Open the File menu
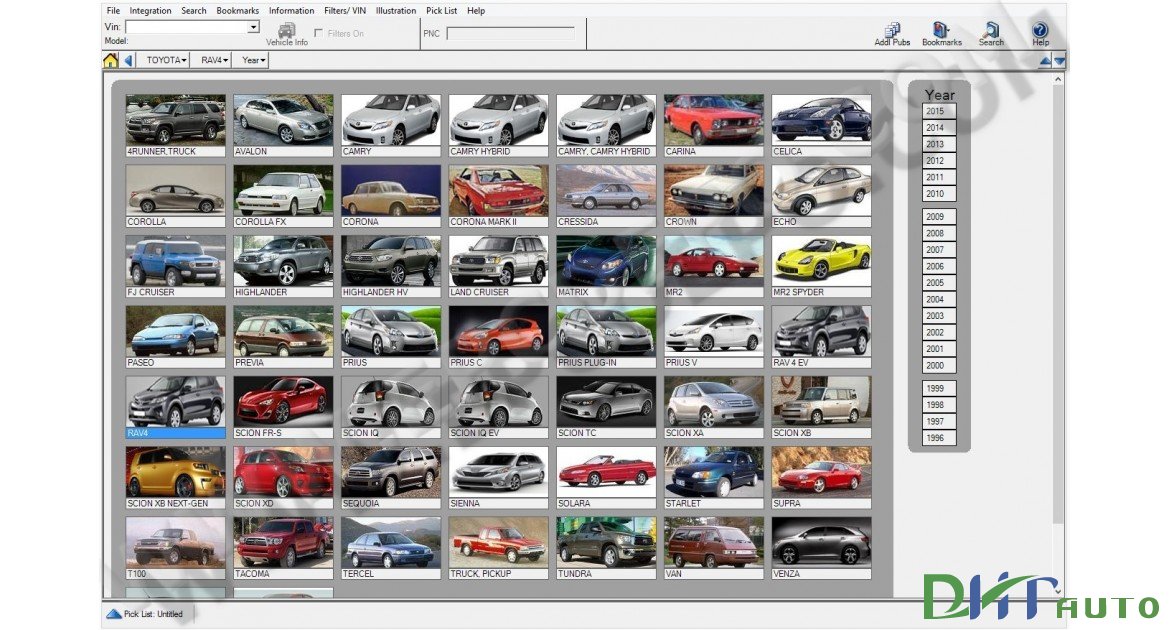The height and width of the screenshot is (630, 1170). coord(113,11)
